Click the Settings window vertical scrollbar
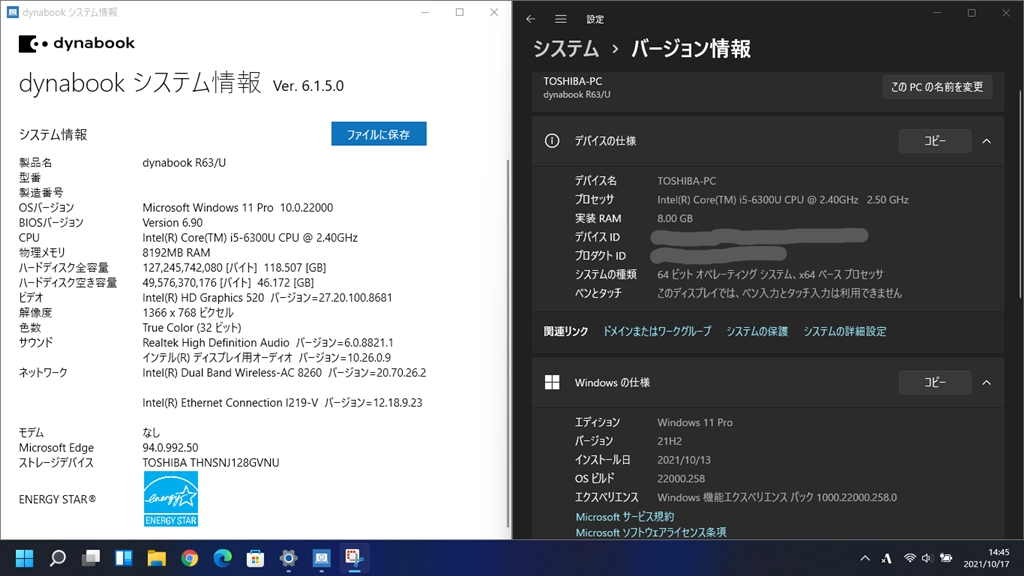 pos(1020,196)
